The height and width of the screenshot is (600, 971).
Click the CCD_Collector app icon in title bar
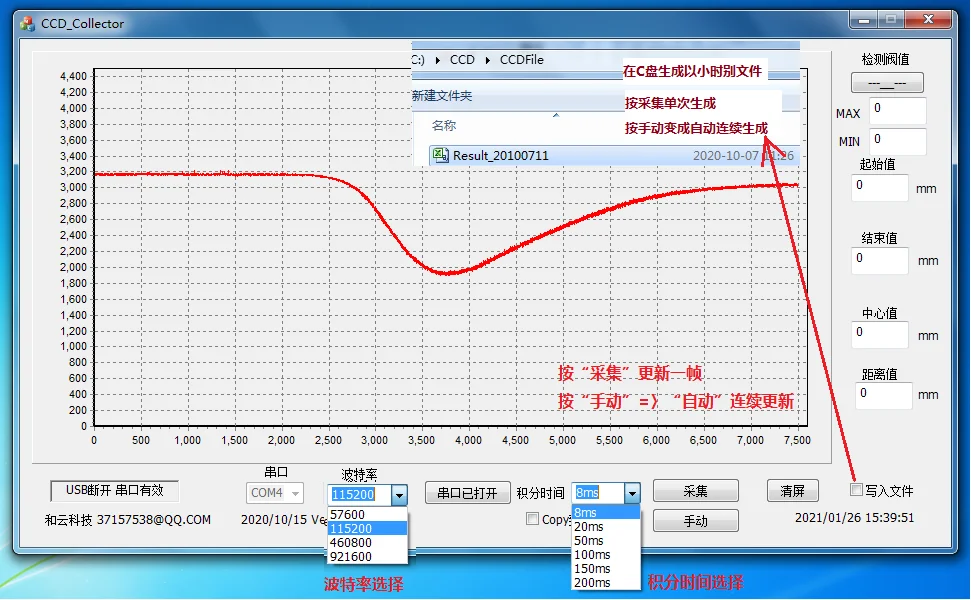pos(27,24)
